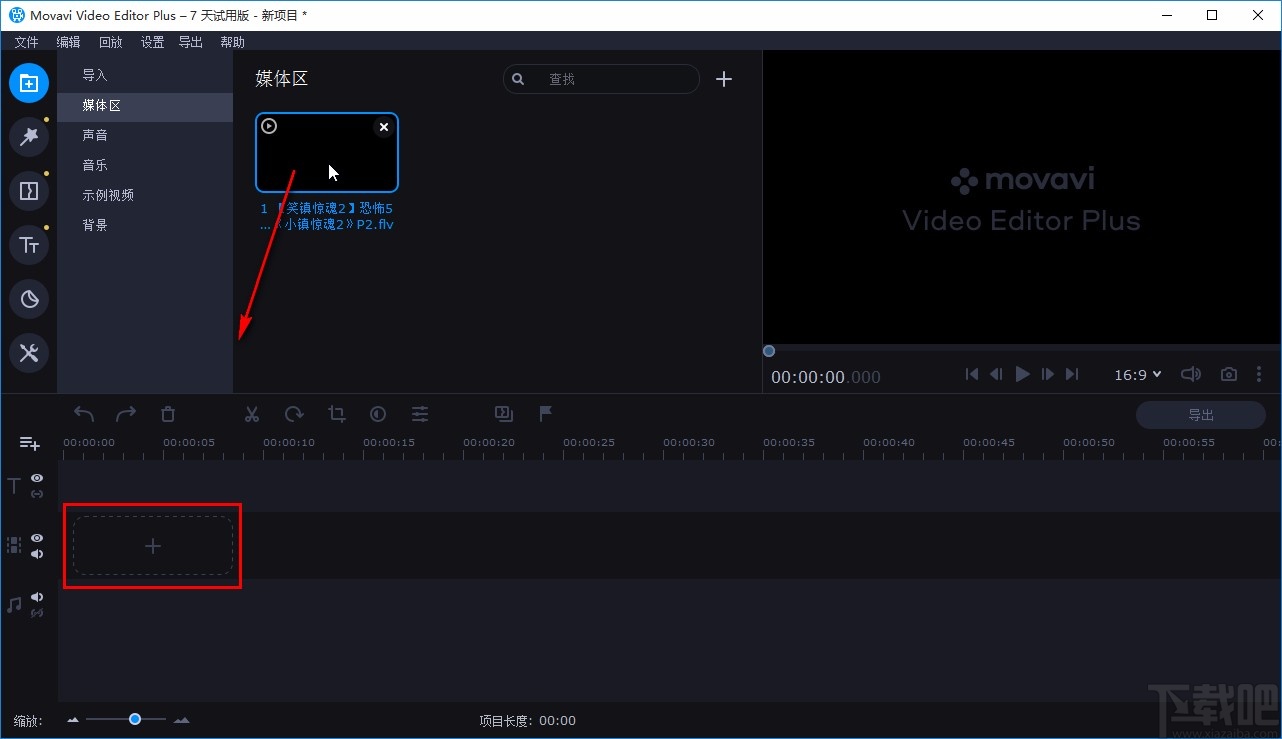Click the 00:00:10 ruler mark
This screenshot has height=739, width=1282.
click(289, 442)
